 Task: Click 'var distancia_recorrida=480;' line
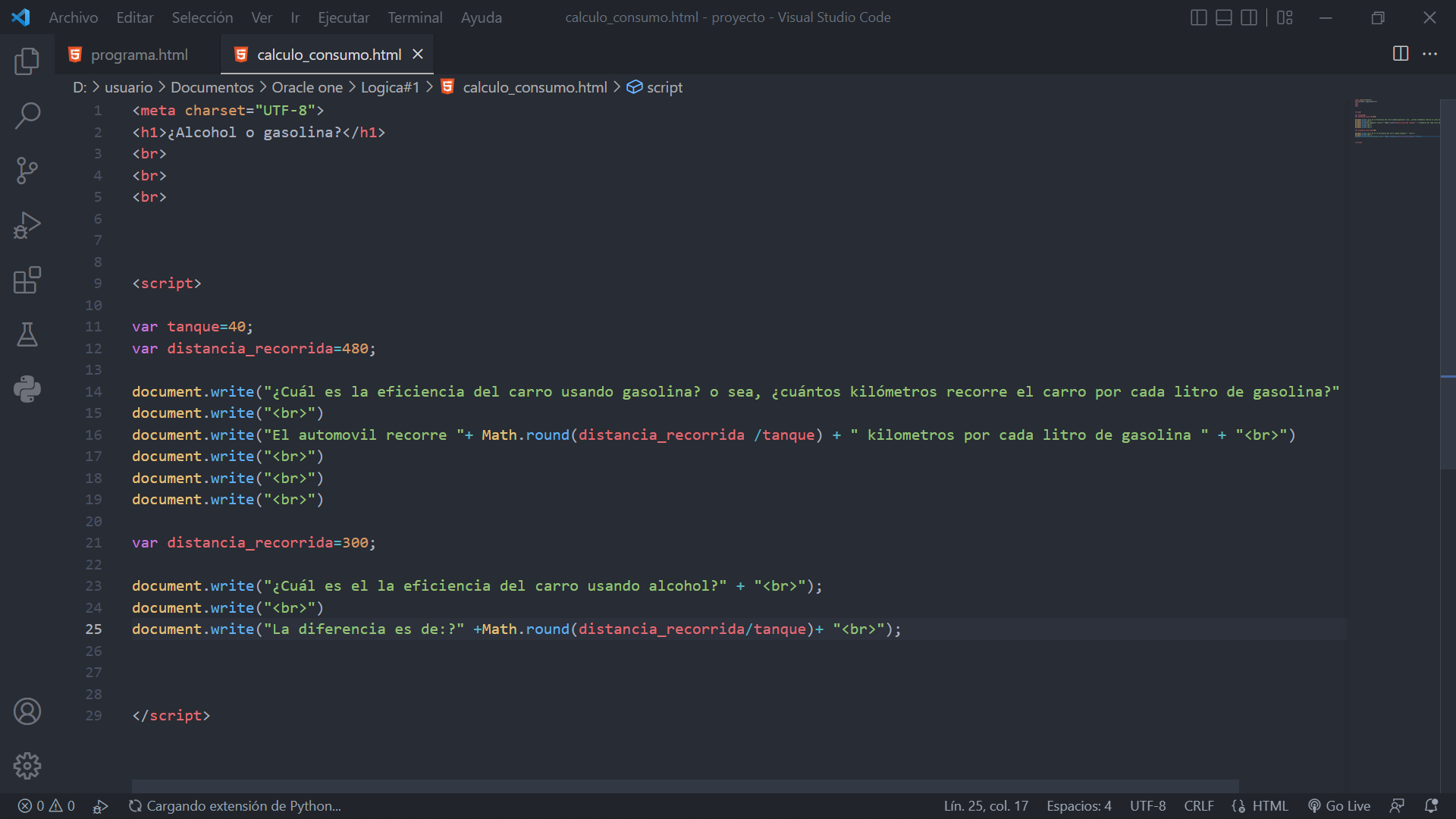254,349
